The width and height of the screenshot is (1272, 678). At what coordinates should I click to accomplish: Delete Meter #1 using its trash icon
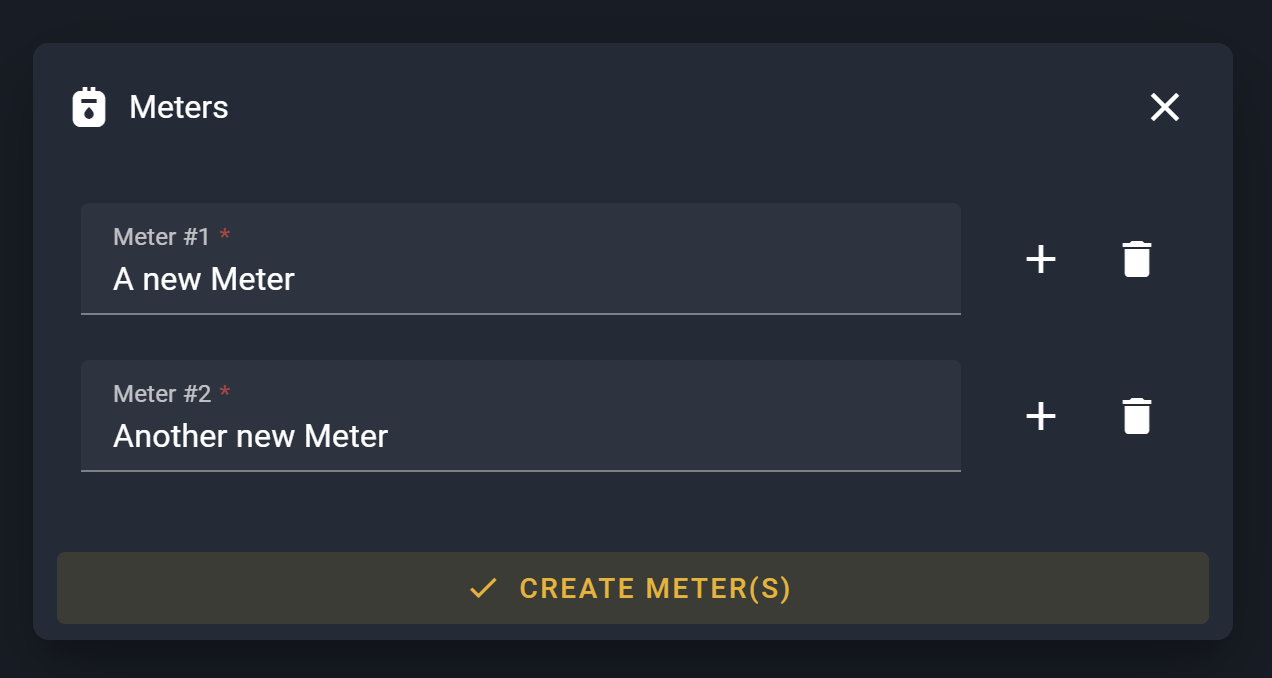pyautogui.click(x=1137, y=259)
